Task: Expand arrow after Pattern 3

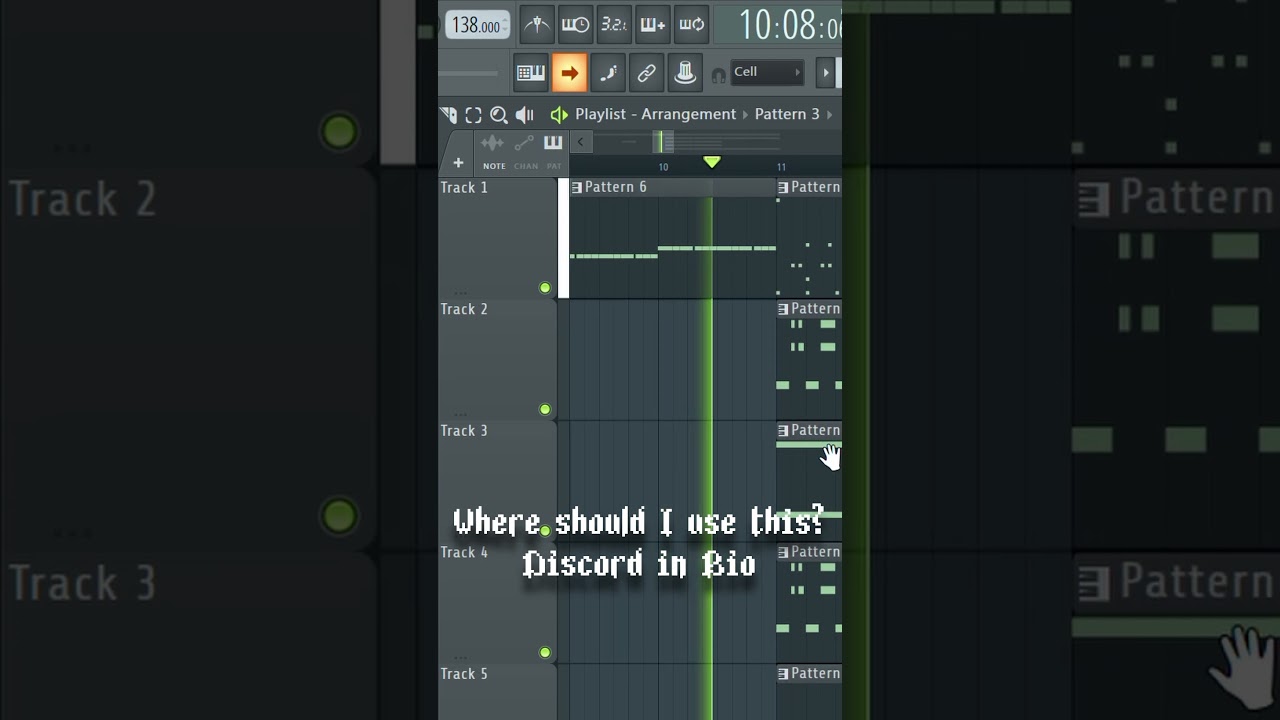Action: click(829, 114)
